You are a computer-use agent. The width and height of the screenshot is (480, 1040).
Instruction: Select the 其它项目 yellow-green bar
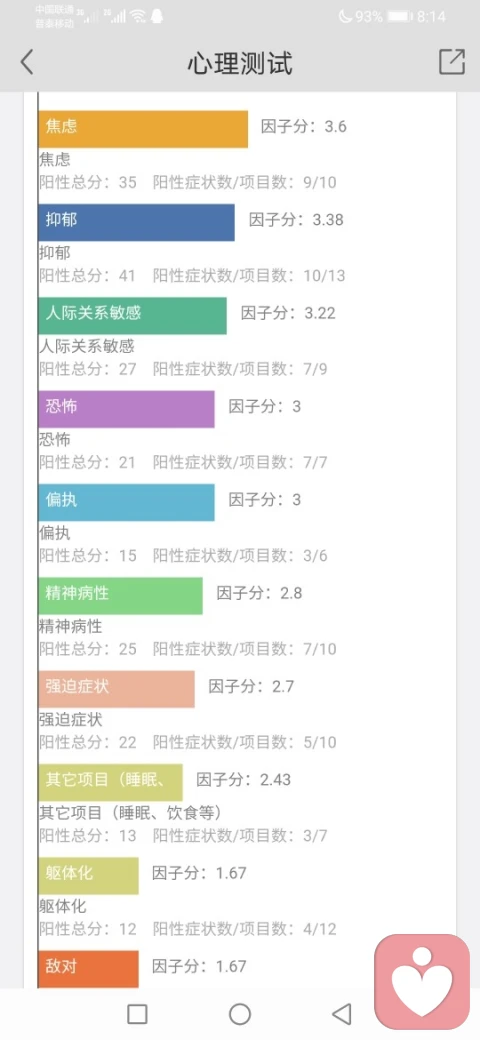[x=111, y=783]
